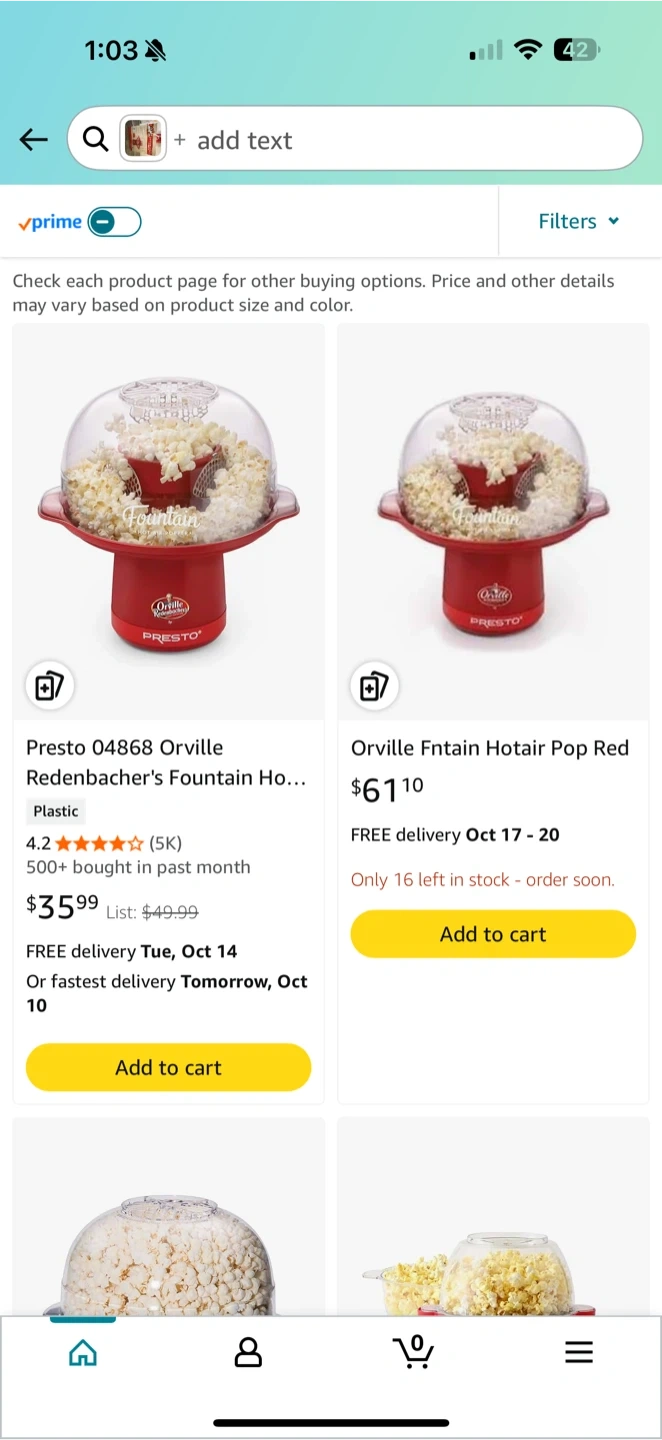Screen dimensions: 662x1440
Task: Add the $61.10 popper to cart
Action: [x=493, y=934]
